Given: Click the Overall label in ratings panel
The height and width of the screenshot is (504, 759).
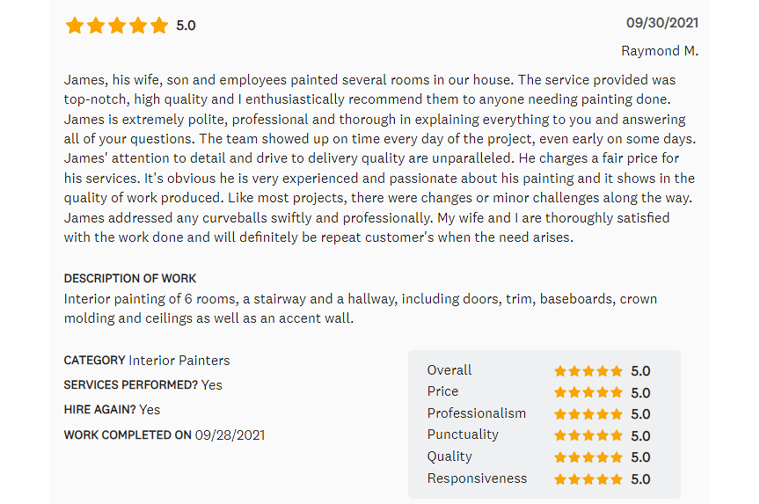Looking at the screenshot, I should point(449,370).
